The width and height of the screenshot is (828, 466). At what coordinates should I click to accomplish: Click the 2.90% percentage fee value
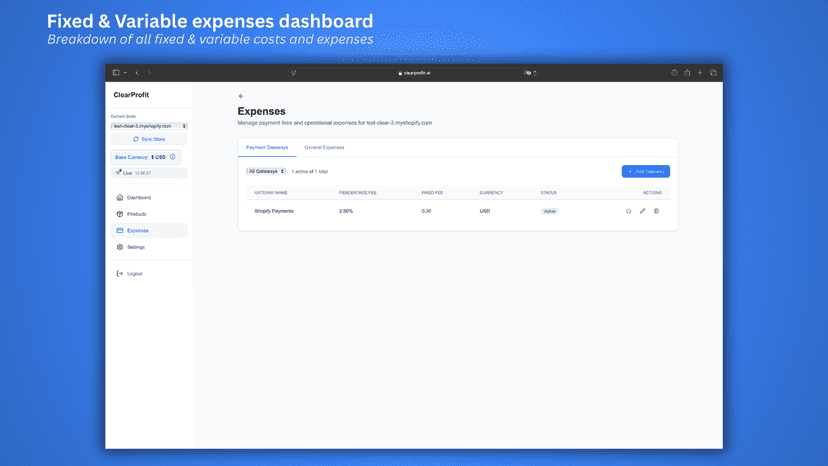pyautogui.click(x=346, y=211)
